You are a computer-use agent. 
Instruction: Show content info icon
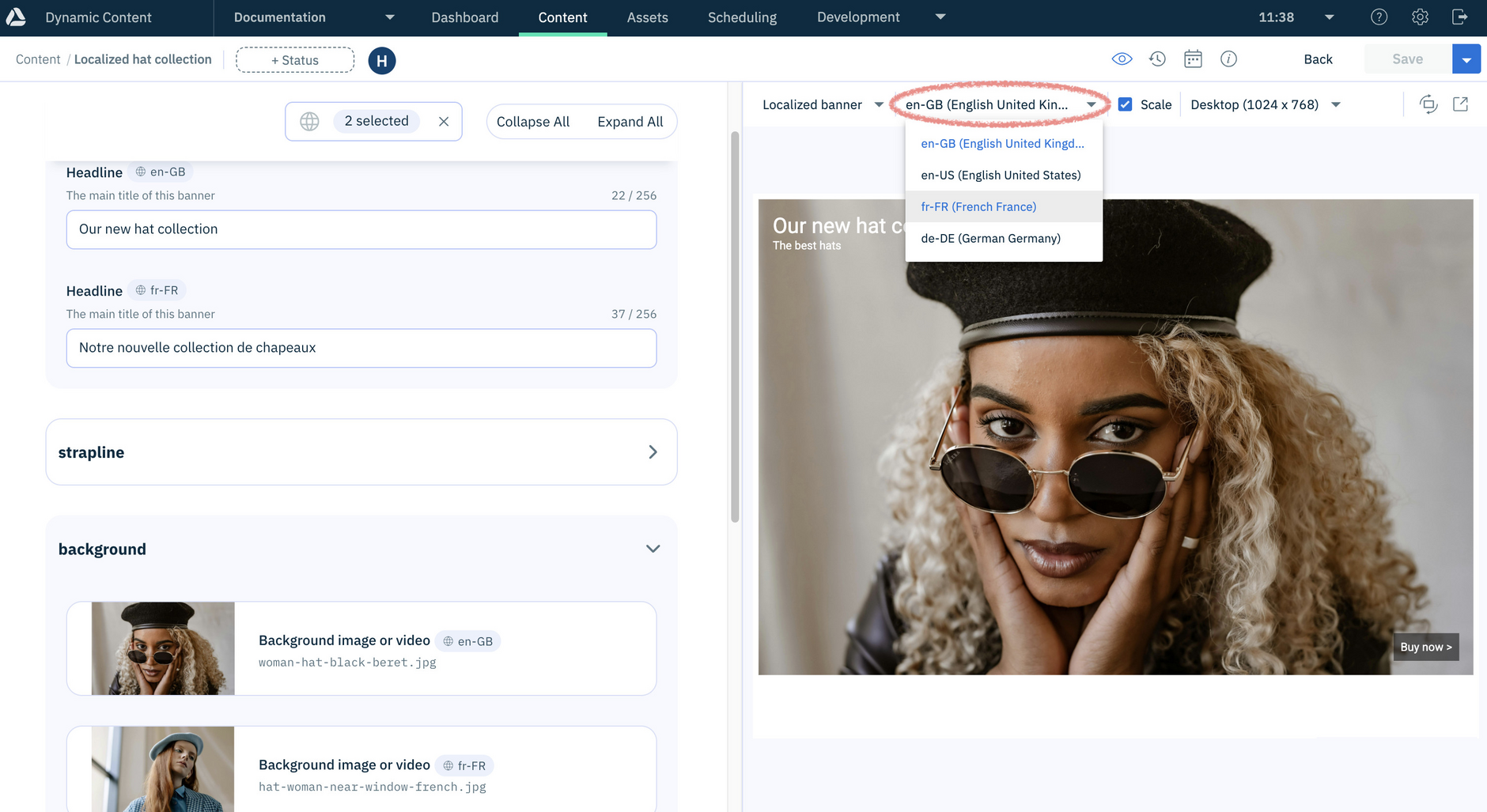coord(1228,59)
